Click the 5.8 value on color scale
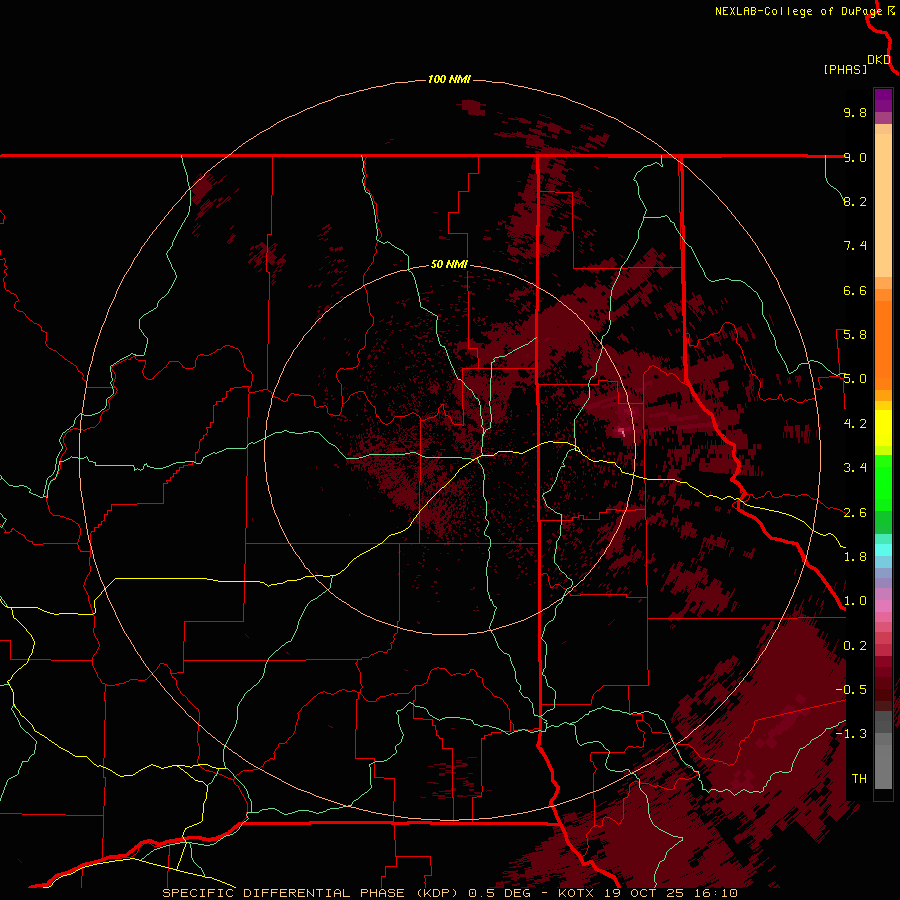Image resolution: width=900 pixels, height=900 pixels. [x=855, y=335]
